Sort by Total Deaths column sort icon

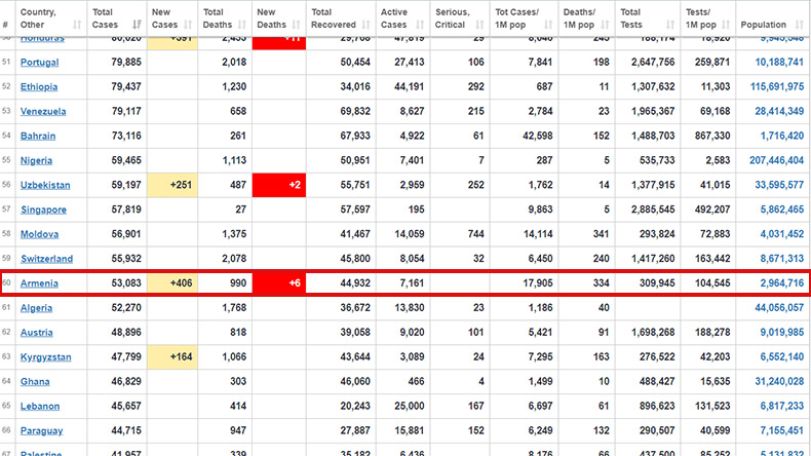point(242,24)
